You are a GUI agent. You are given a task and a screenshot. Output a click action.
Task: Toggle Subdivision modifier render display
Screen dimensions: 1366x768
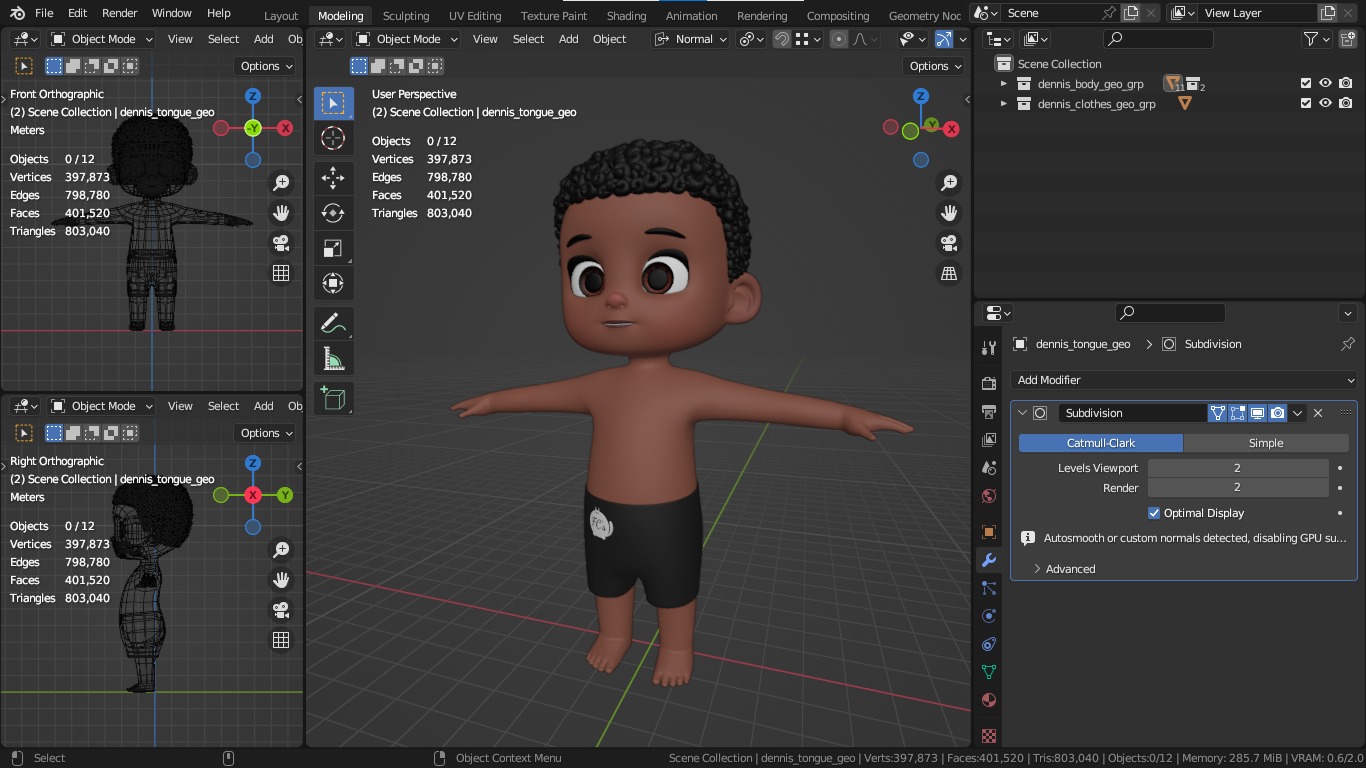[1278, 413]
